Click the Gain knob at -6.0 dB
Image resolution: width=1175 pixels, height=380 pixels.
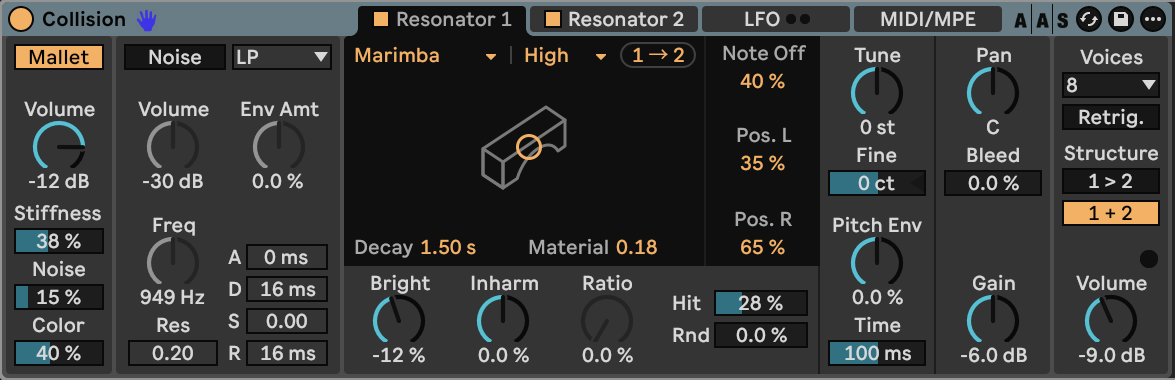click(993, 320)
